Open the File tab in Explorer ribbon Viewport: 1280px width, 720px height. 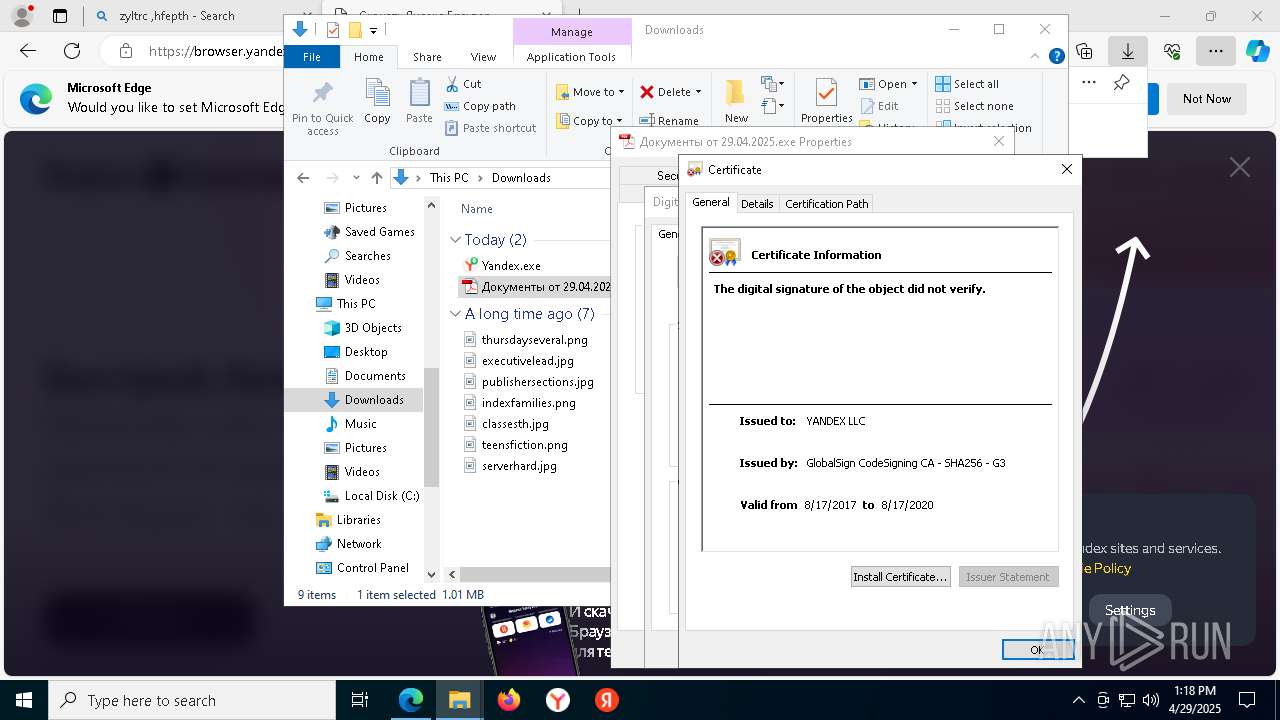pos(312,57)
